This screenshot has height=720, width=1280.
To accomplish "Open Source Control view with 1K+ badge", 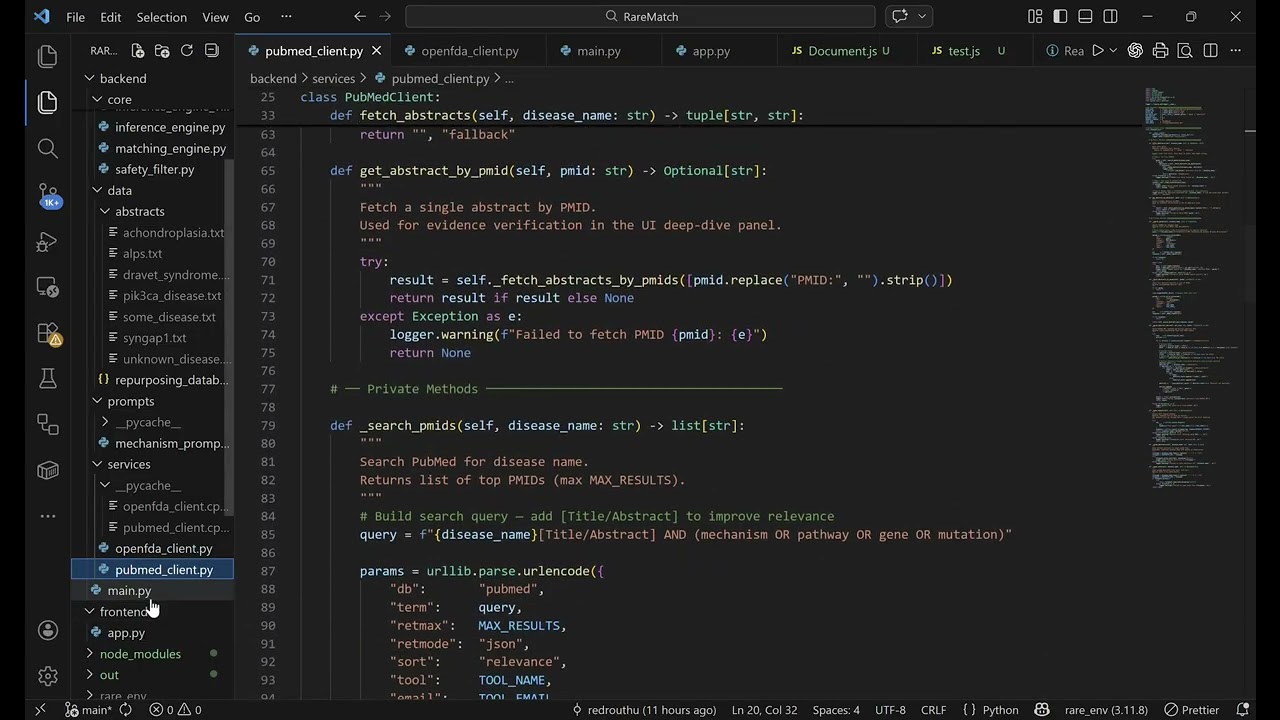I will 47,194.
